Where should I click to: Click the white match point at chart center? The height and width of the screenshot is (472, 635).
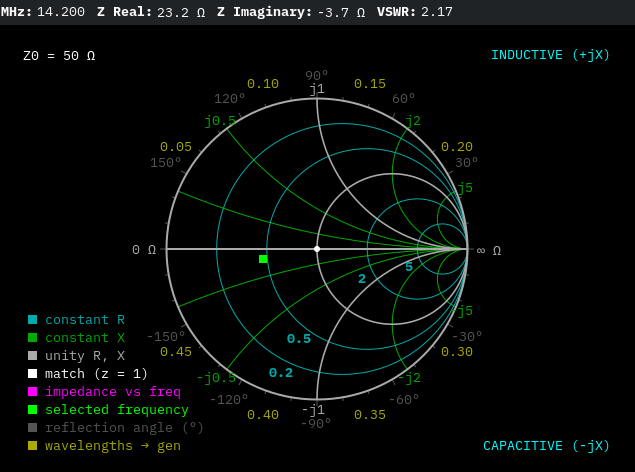[317, 249]
